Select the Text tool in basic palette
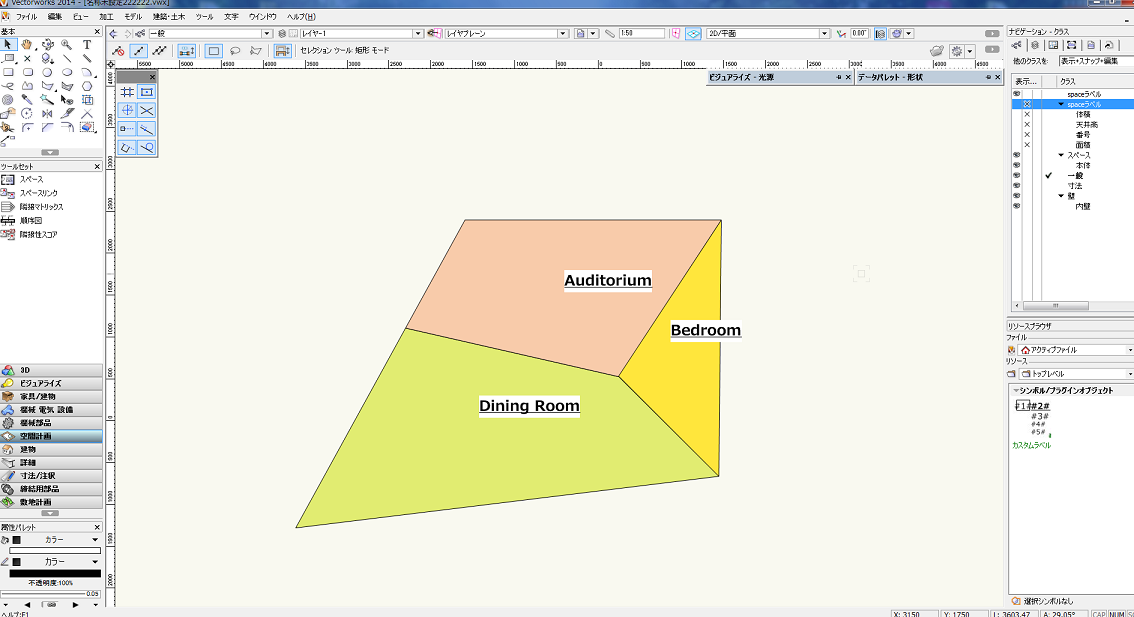 (88, 45)
